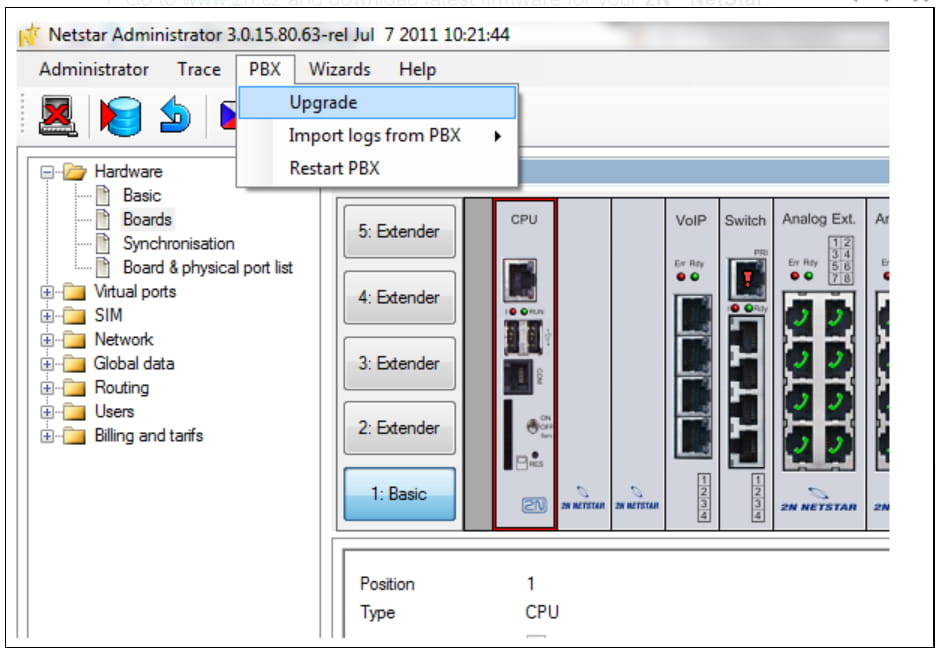
Task: Select the Basic tree item
Action: pyautogui.click(x=142, y=195)
